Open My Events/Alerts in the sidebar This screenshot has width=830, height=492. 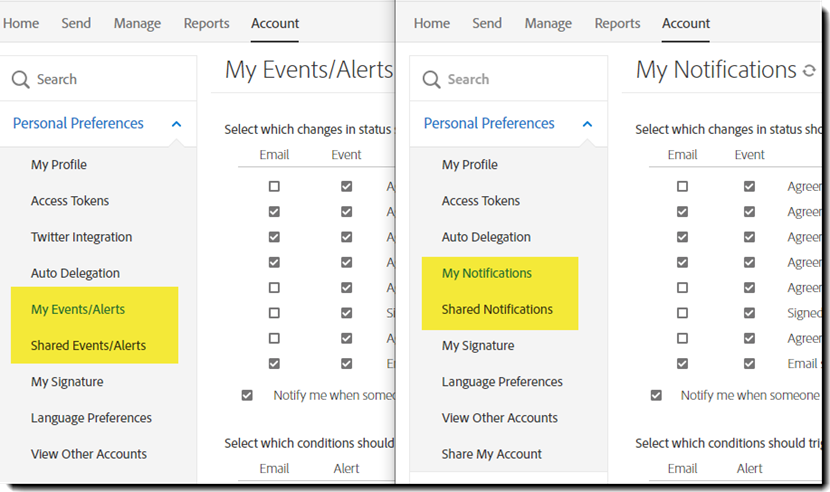tap(78, 309)
